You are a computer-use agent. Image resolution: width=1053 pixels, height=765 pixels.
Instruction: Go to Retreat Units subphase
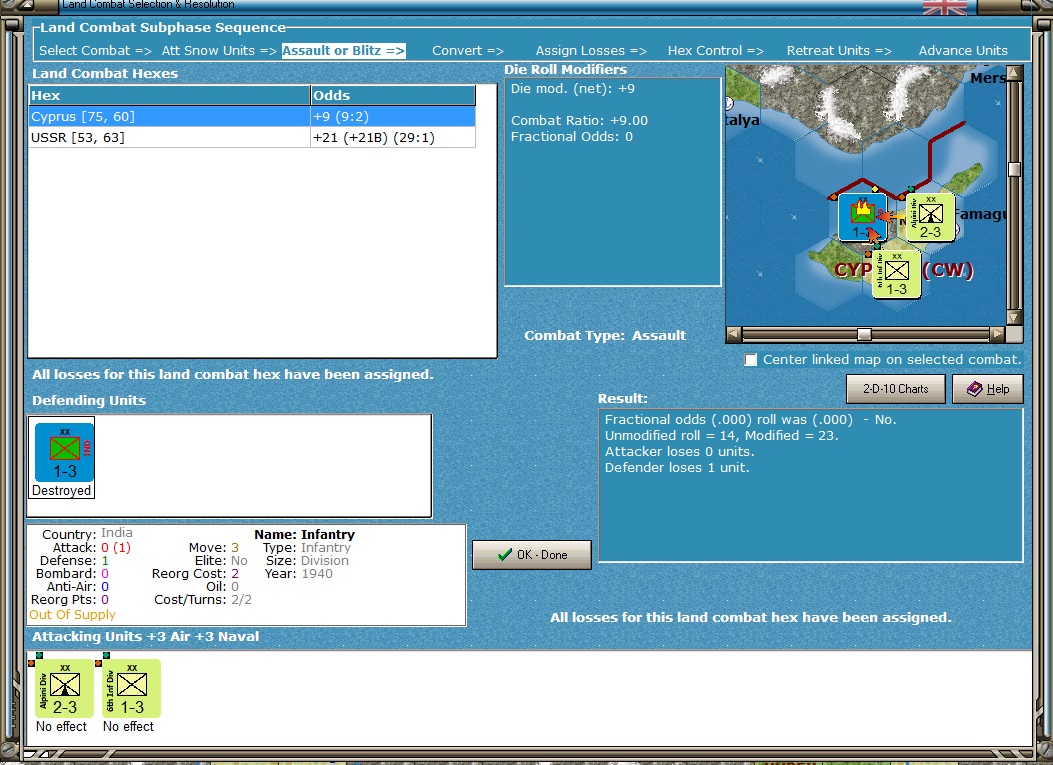tap(839, 50)
